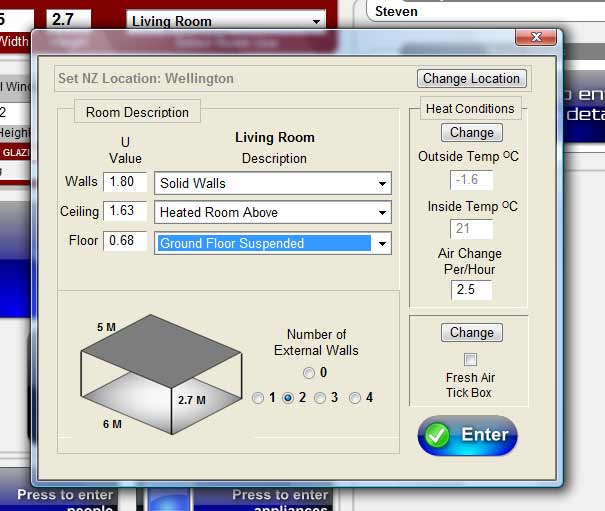Click the green Enter button
605x511 pixels.
468,436
